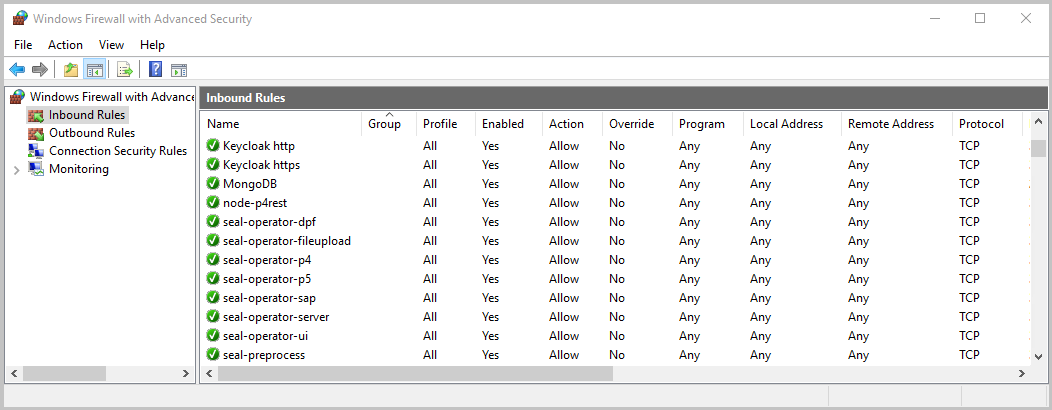Open Connection Security Rules node
The image size is (1052, 410).
[117, 151]
